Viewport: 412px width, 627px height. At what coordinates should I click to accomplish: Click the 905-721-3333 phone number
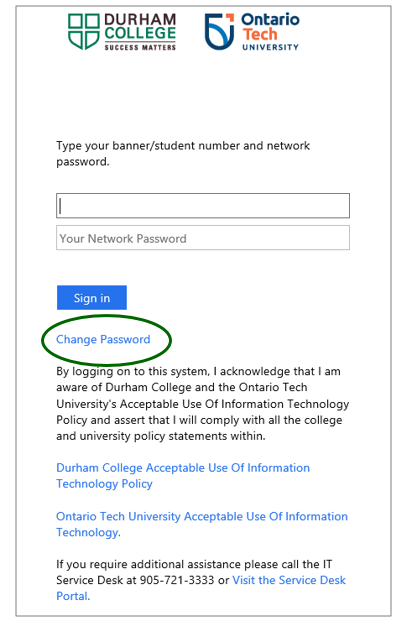click(x=177, y=580)
